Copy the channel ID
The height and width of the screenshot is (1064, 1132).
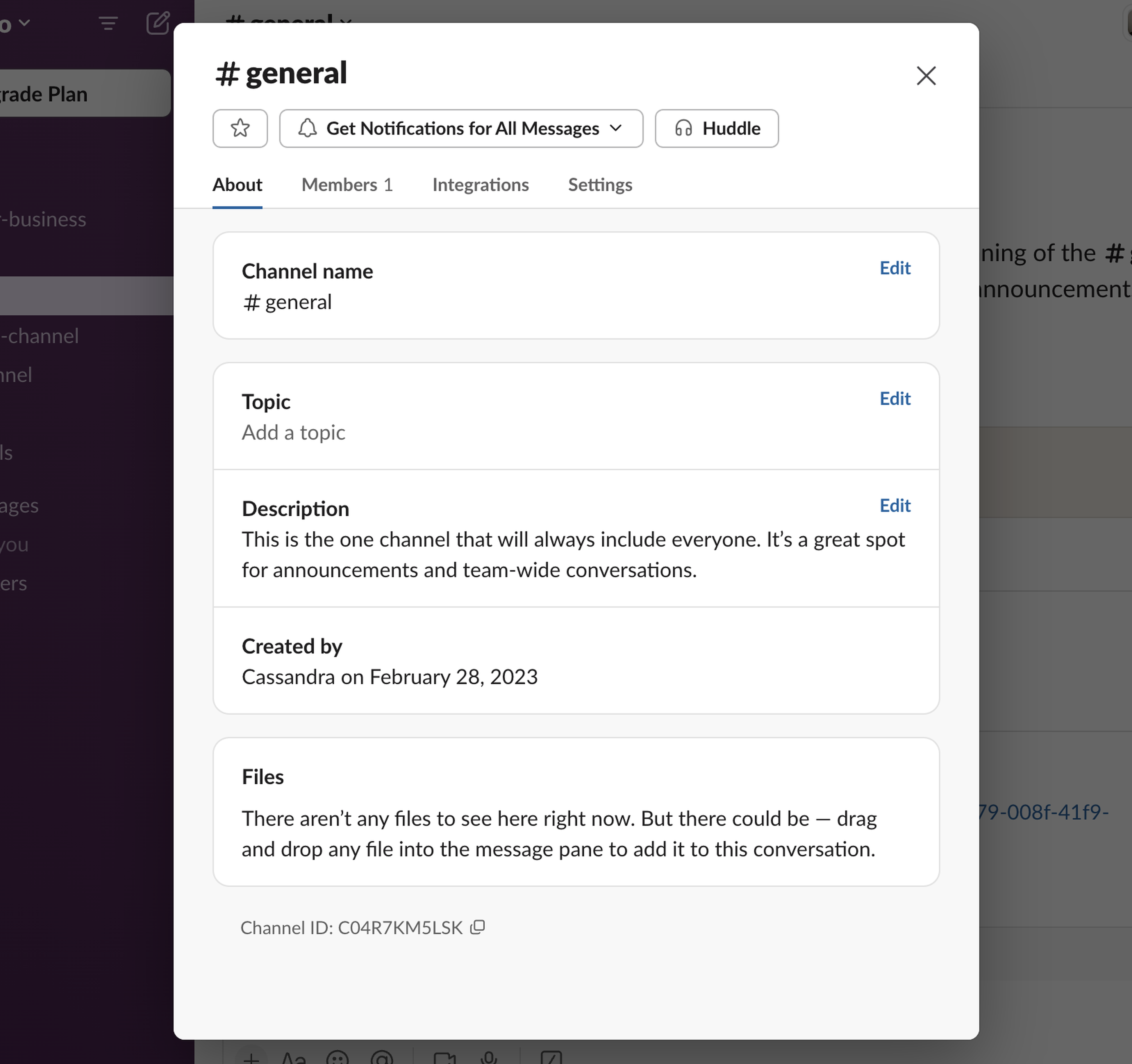coord(477,927)
